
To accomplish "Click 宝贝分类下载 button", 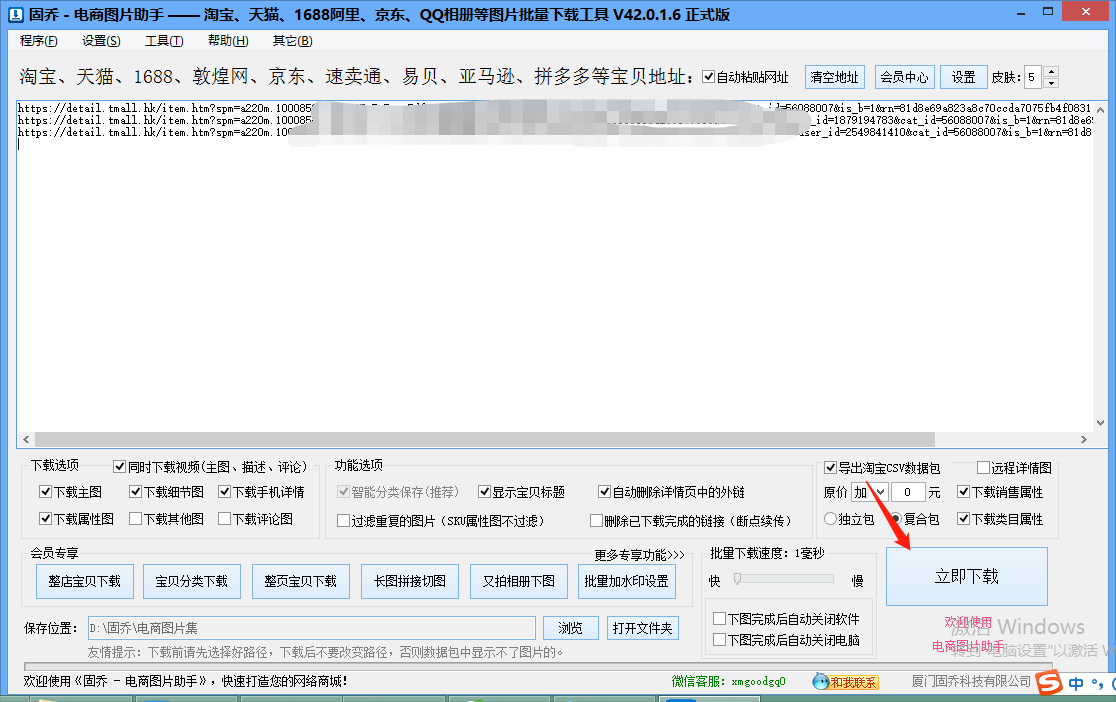I will click(191, 582).
